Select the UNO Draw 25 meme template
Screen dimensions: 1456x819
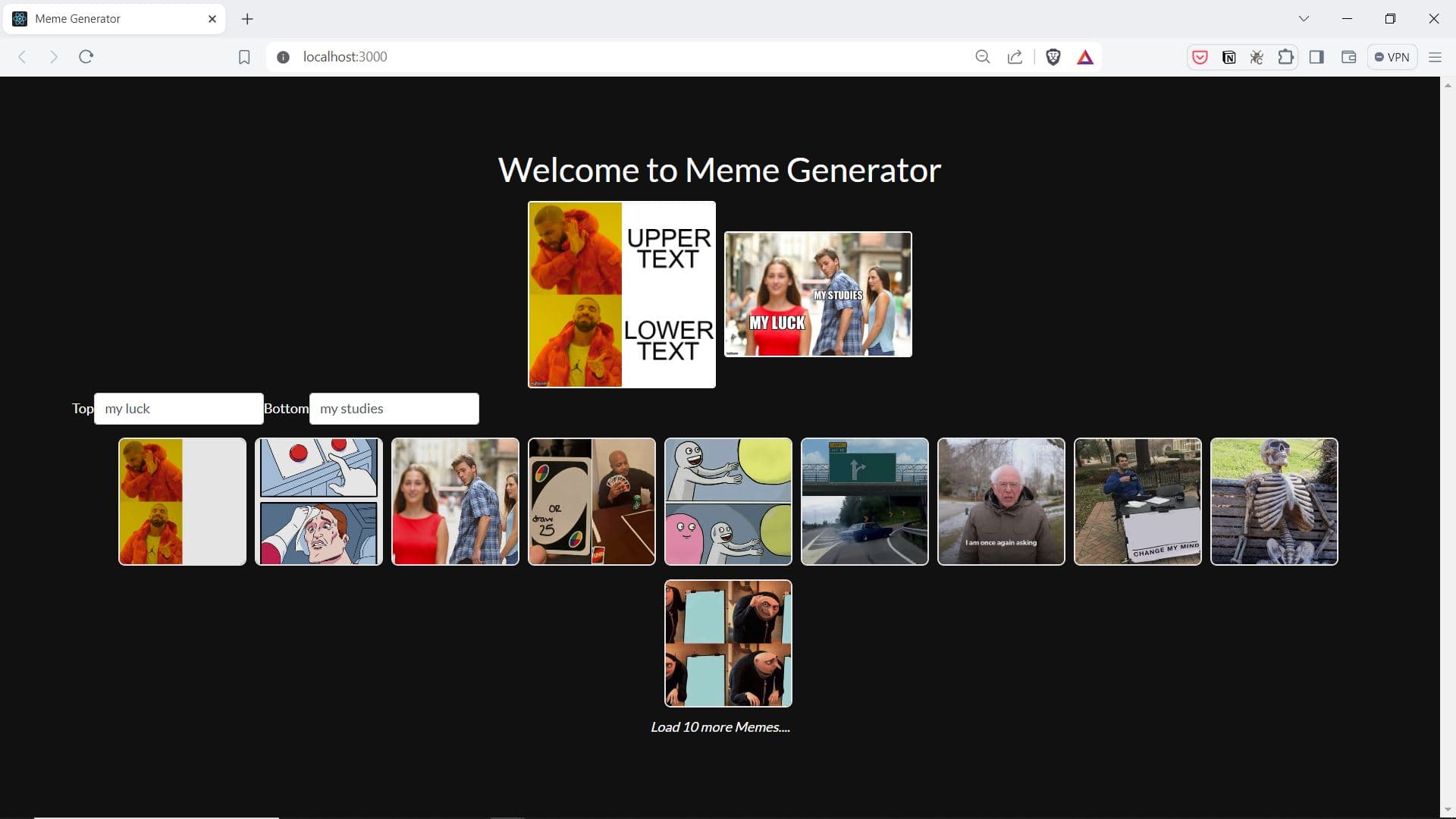pyautogui.click(x=591, y=501)
